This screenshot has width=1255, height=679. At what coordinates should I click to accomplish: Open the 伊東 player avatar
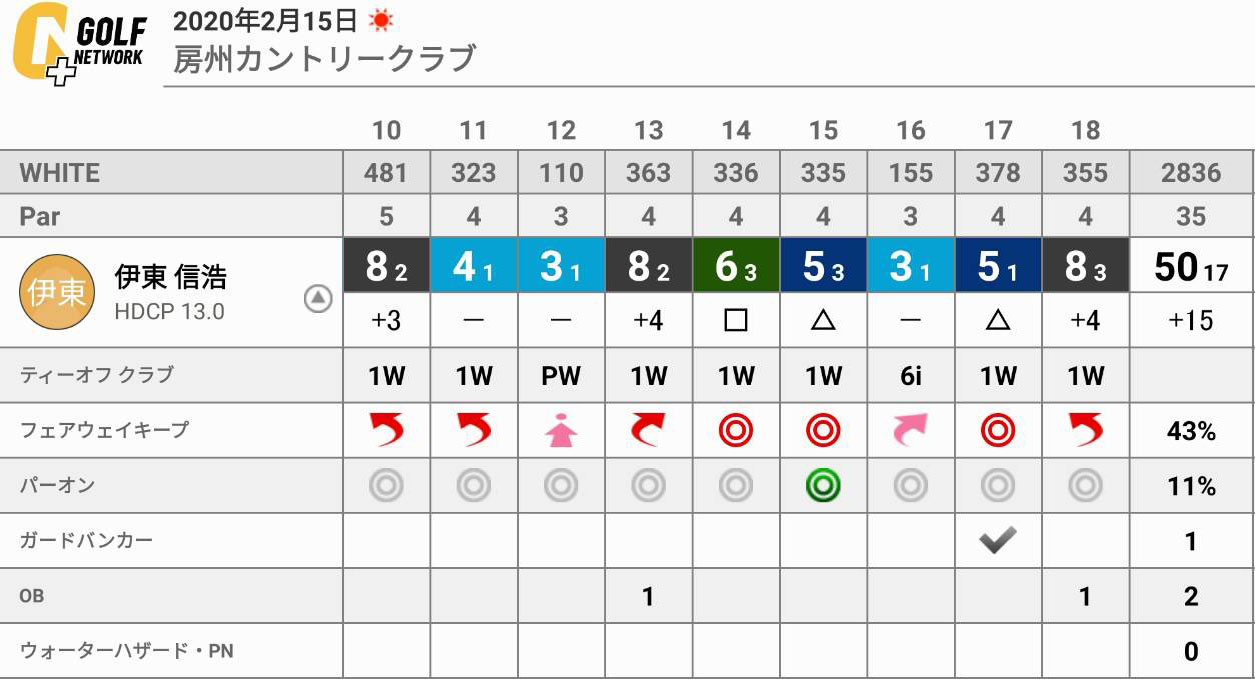(56, 292)
